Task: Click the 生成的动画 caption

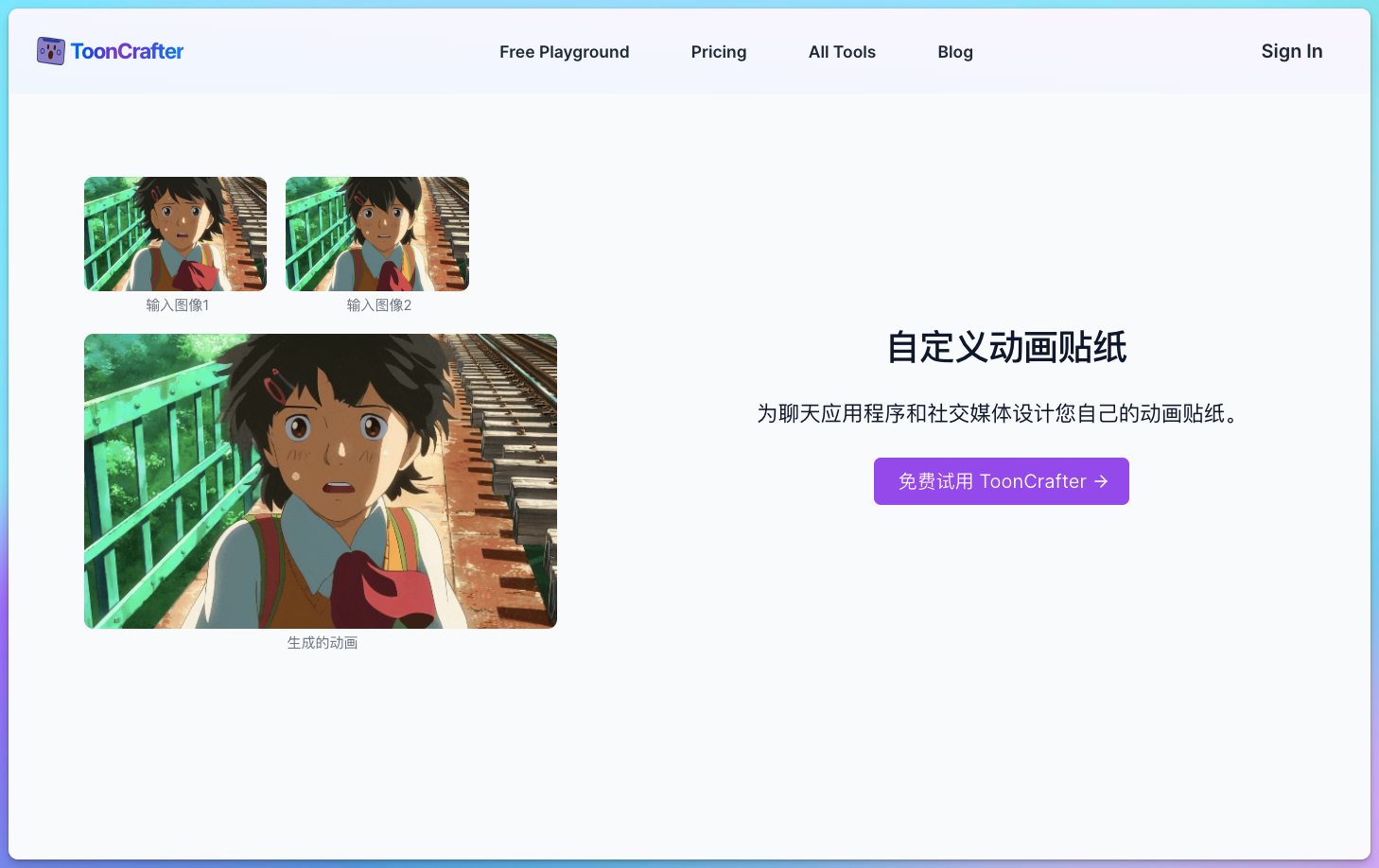Action: 323,643
